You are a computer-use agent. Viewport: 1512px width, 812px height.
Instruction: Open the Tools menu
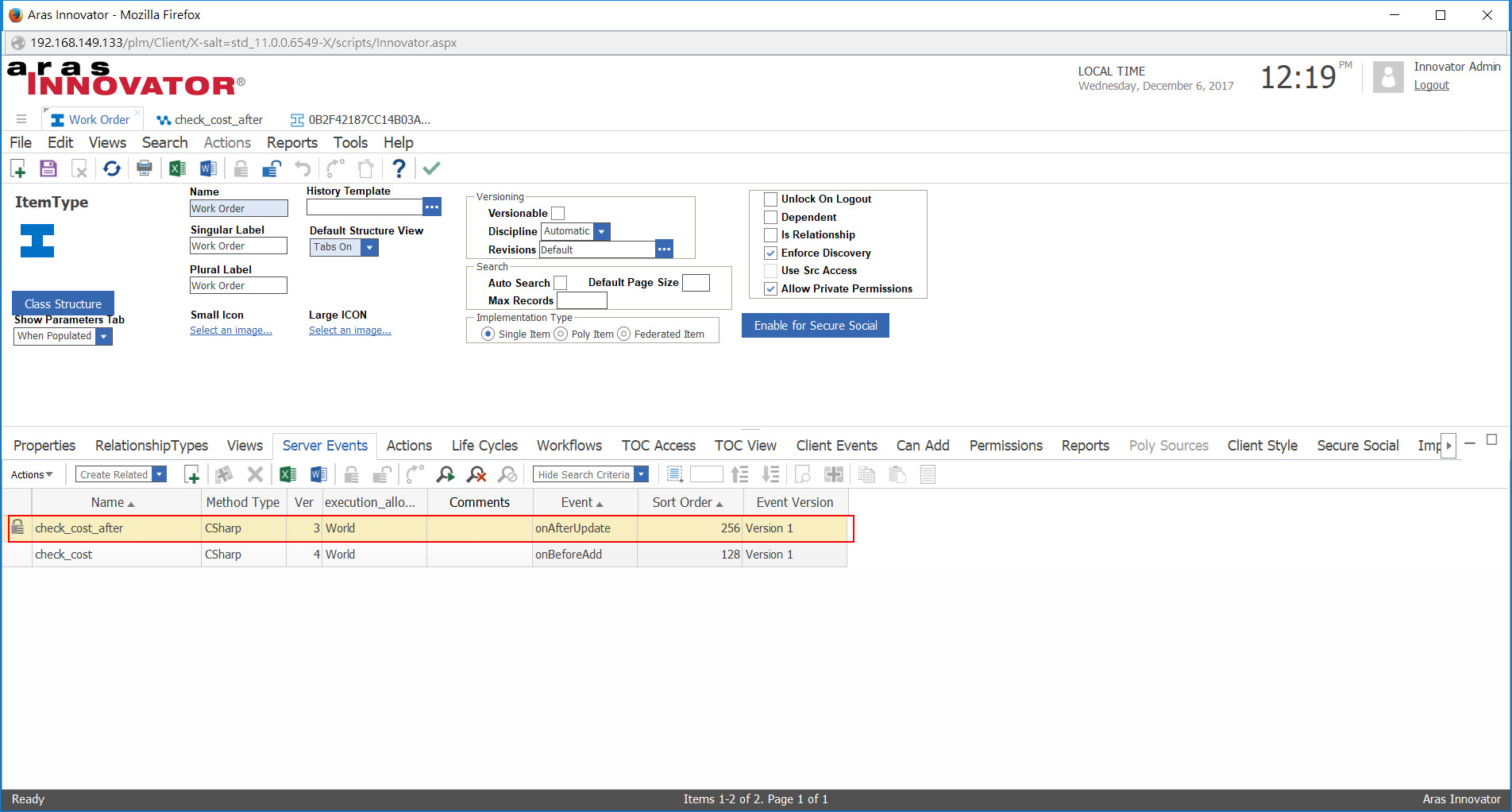click(x=350, y=142)
